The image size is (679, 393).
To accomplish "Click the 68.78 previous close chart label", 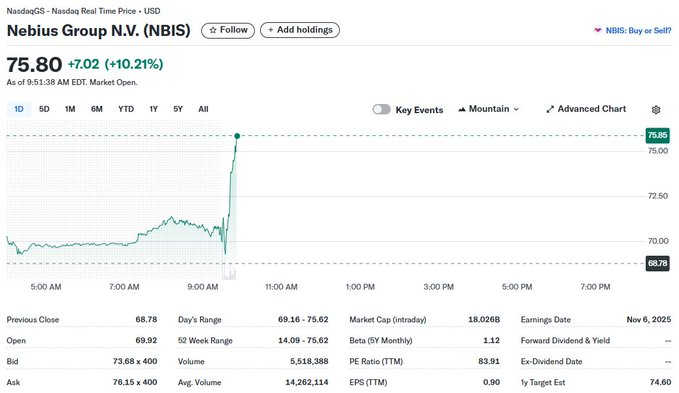I will pyautogui.click(x=657, y=263).
